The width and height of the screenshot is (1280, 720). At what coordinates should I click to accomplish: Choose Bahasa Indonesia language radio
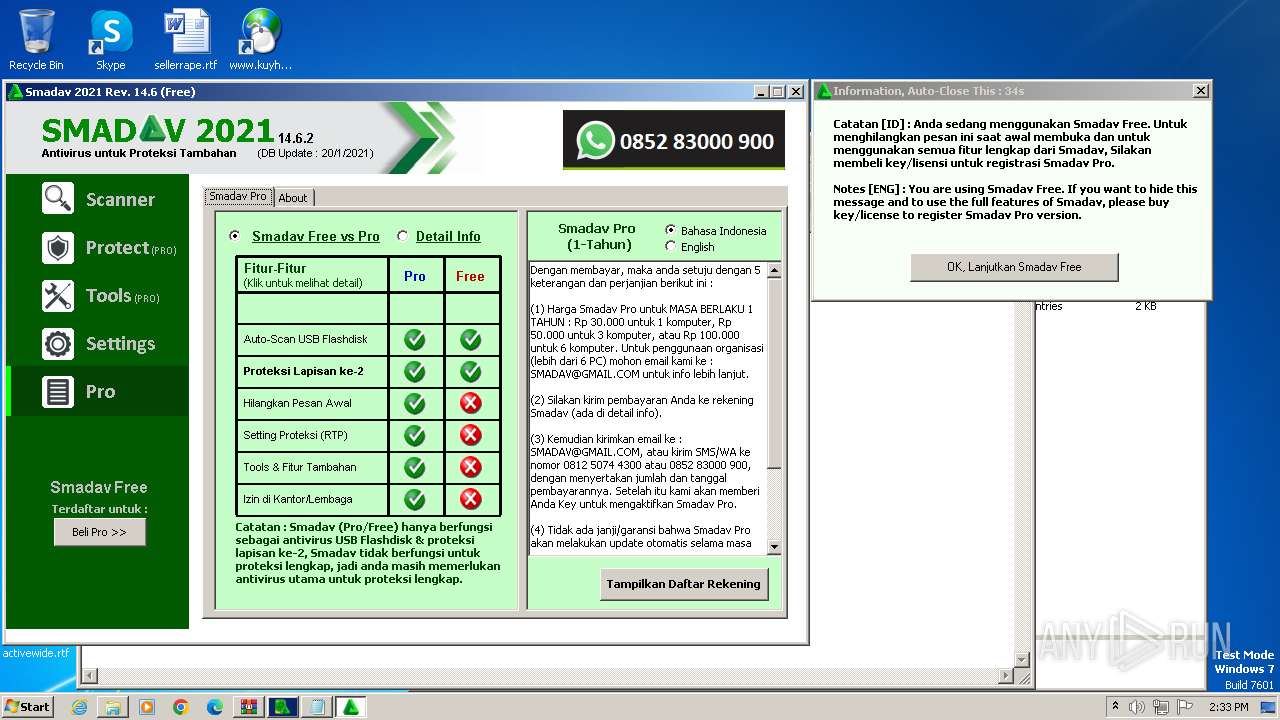click(670, 230)
